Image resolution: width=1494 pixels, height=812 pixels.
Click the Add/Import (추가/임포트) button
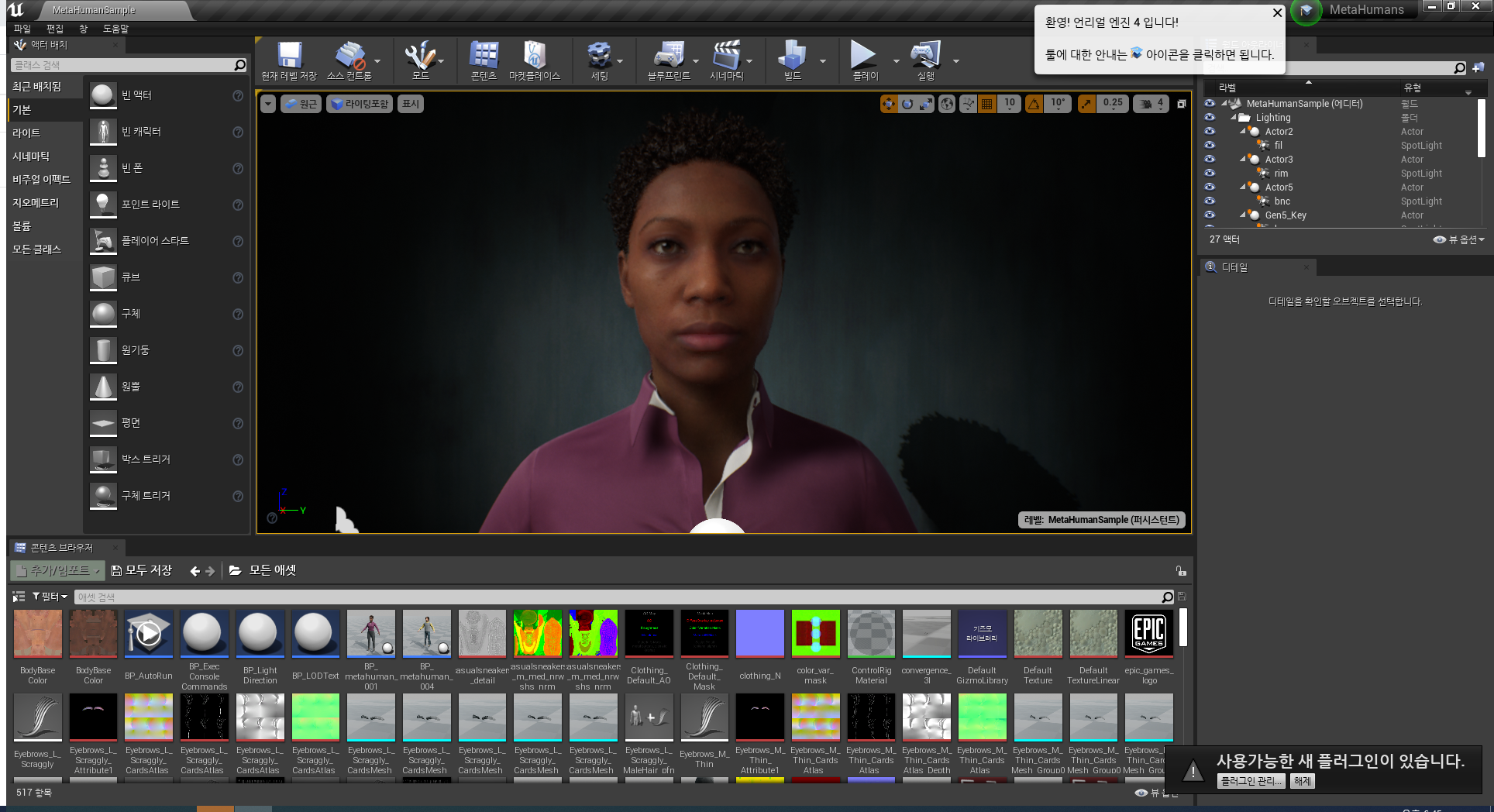click(x=58, y=571)
